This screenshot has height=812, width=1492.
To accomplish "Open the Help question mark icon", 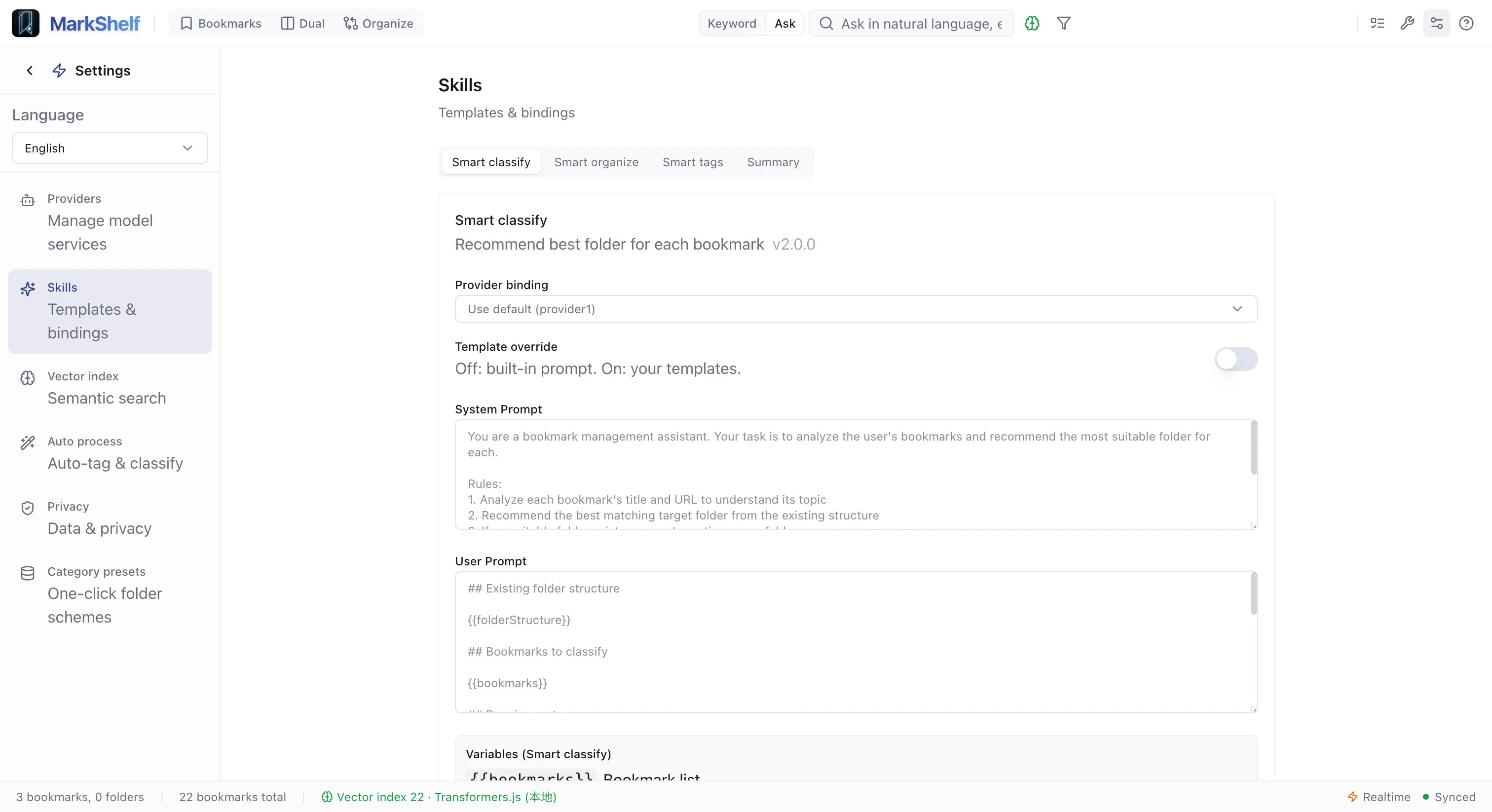I will click(1466, 23).
